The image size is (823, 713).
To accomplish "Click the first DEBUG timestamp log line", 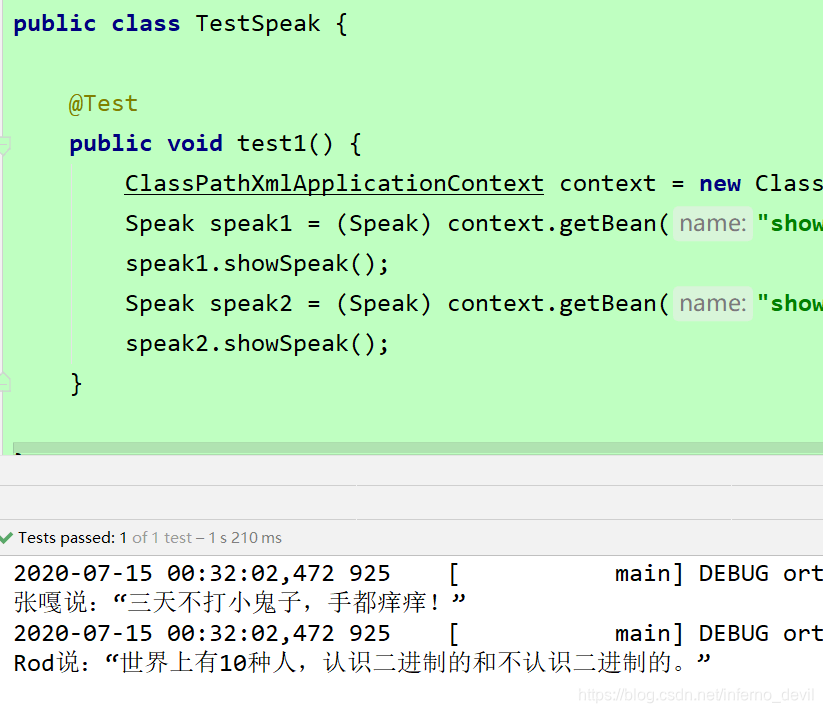I will click(418, 573).
